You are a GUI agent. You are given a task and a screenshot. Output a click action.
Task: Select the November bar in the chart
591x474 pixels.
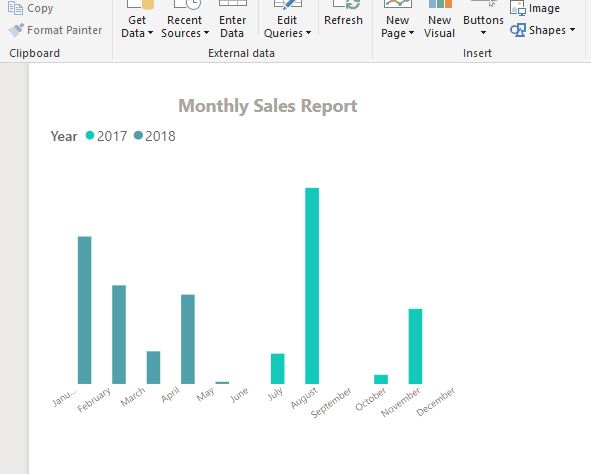click(415, 346)
